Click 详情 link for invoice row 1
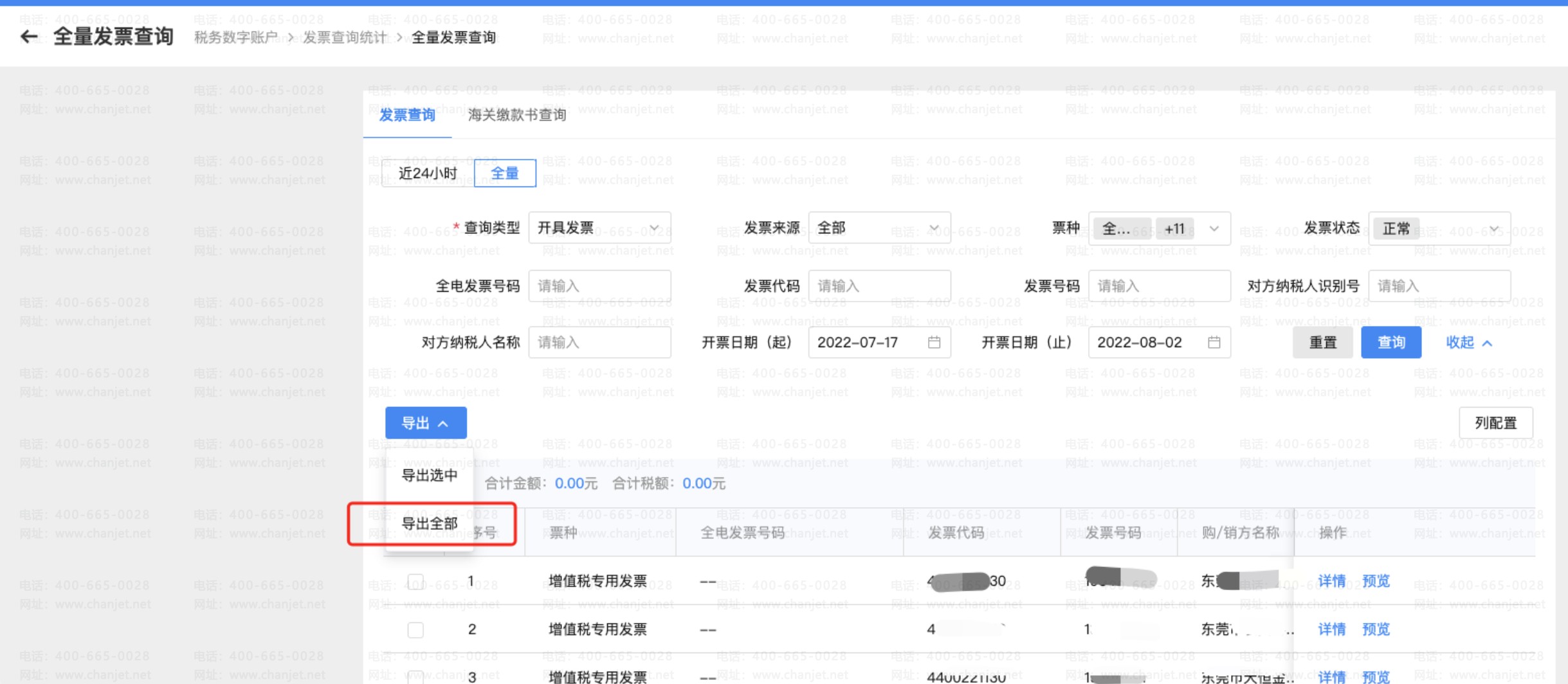 pyautogui.click(x=1331, y=581)
